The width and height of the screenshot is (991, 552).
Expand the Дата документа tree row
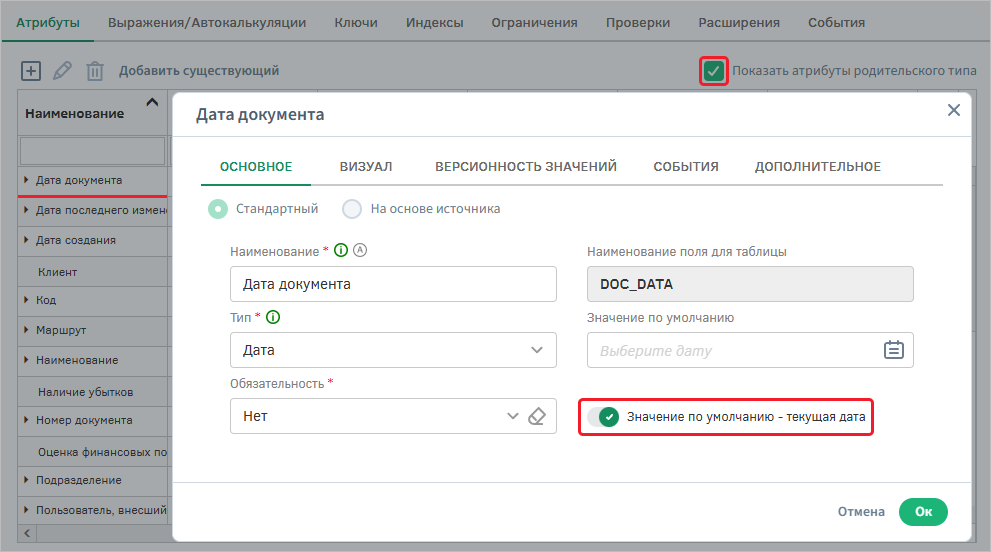coord(26,180)
